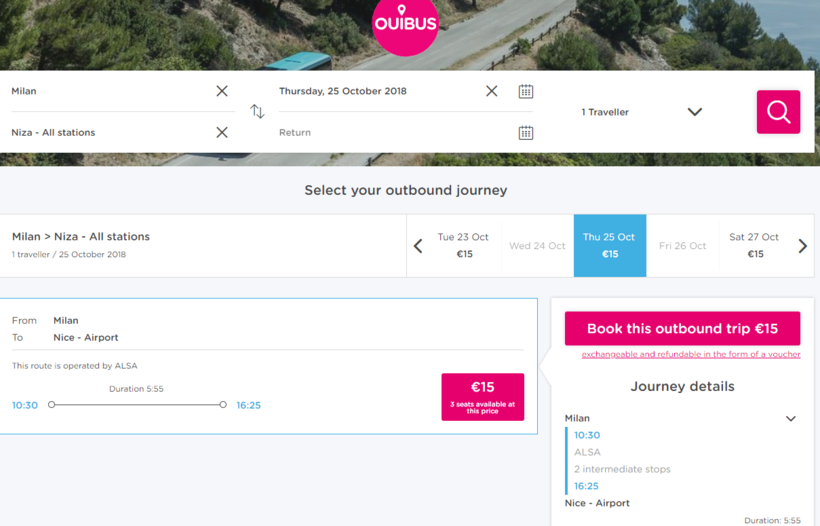Screen dimensions: 820x526
Task: Clear the Milan departure field
Action: coord(222,91)
